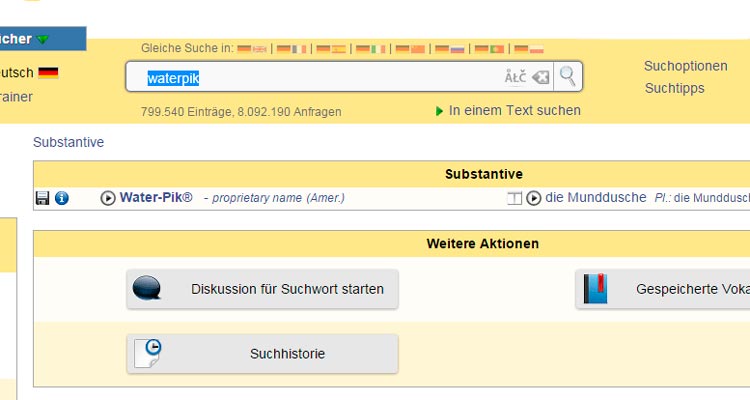
Task: Click the 'In einem Text suchen' link
Action: (x=515, y=111)
